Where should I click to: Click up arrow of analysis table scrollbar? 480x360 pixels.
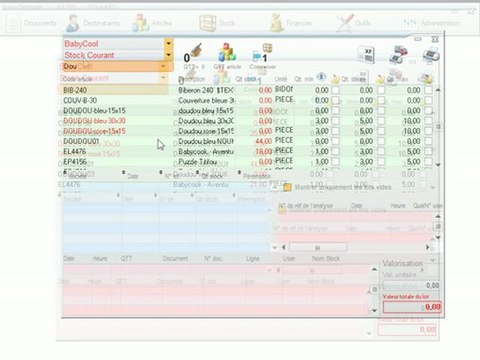438,217
